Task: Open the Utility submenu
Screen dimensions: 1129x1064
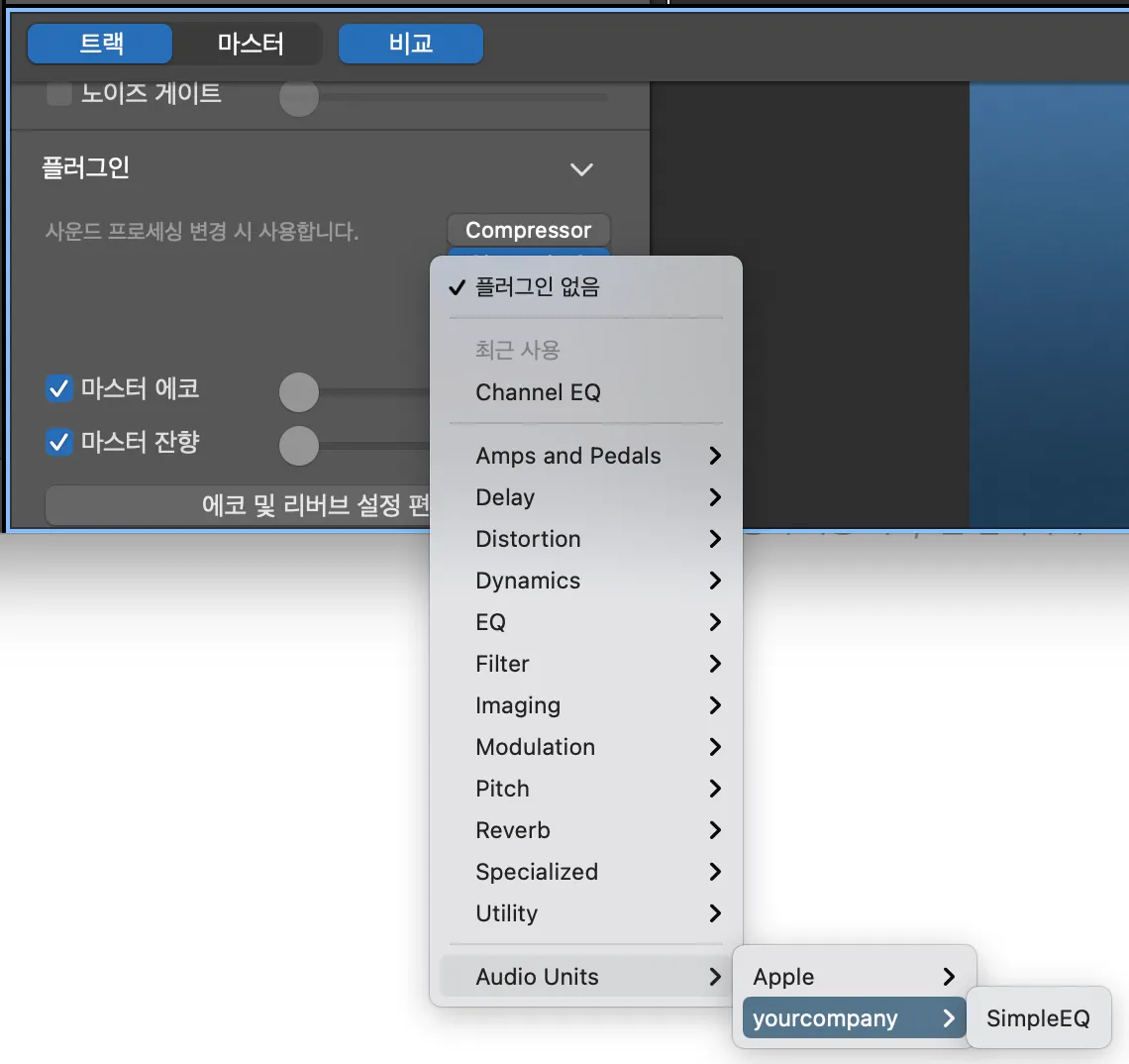Action: (585, 913)
